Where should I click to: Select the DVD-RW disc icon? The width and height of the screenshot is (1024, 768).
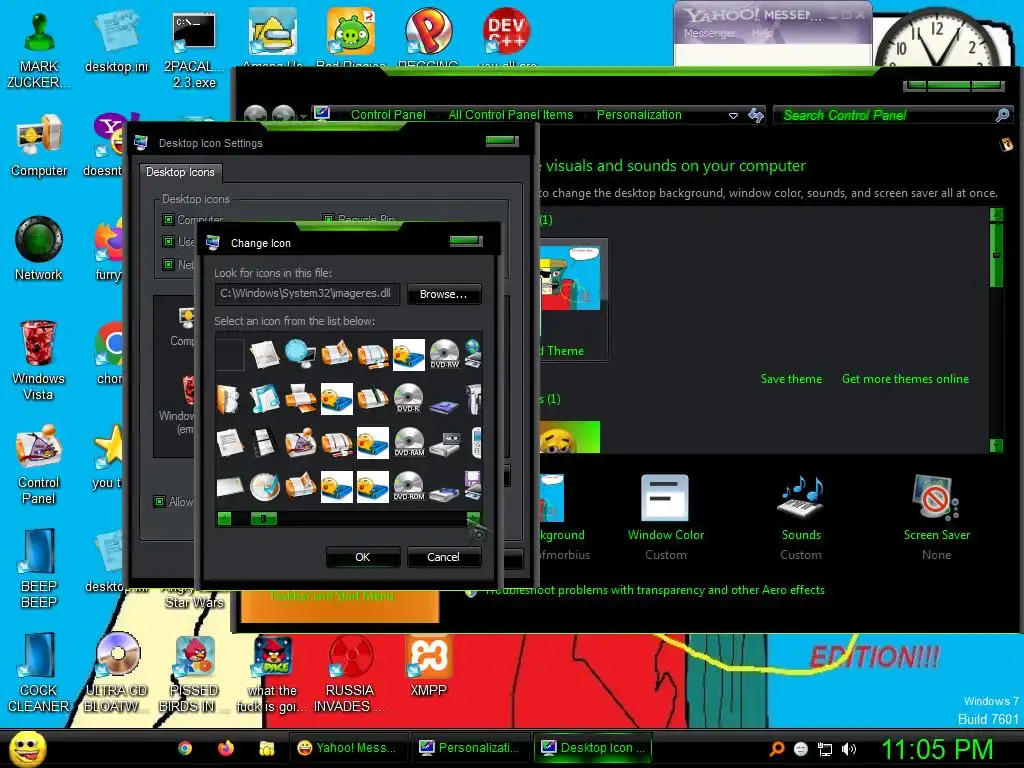tap(445, 355)
